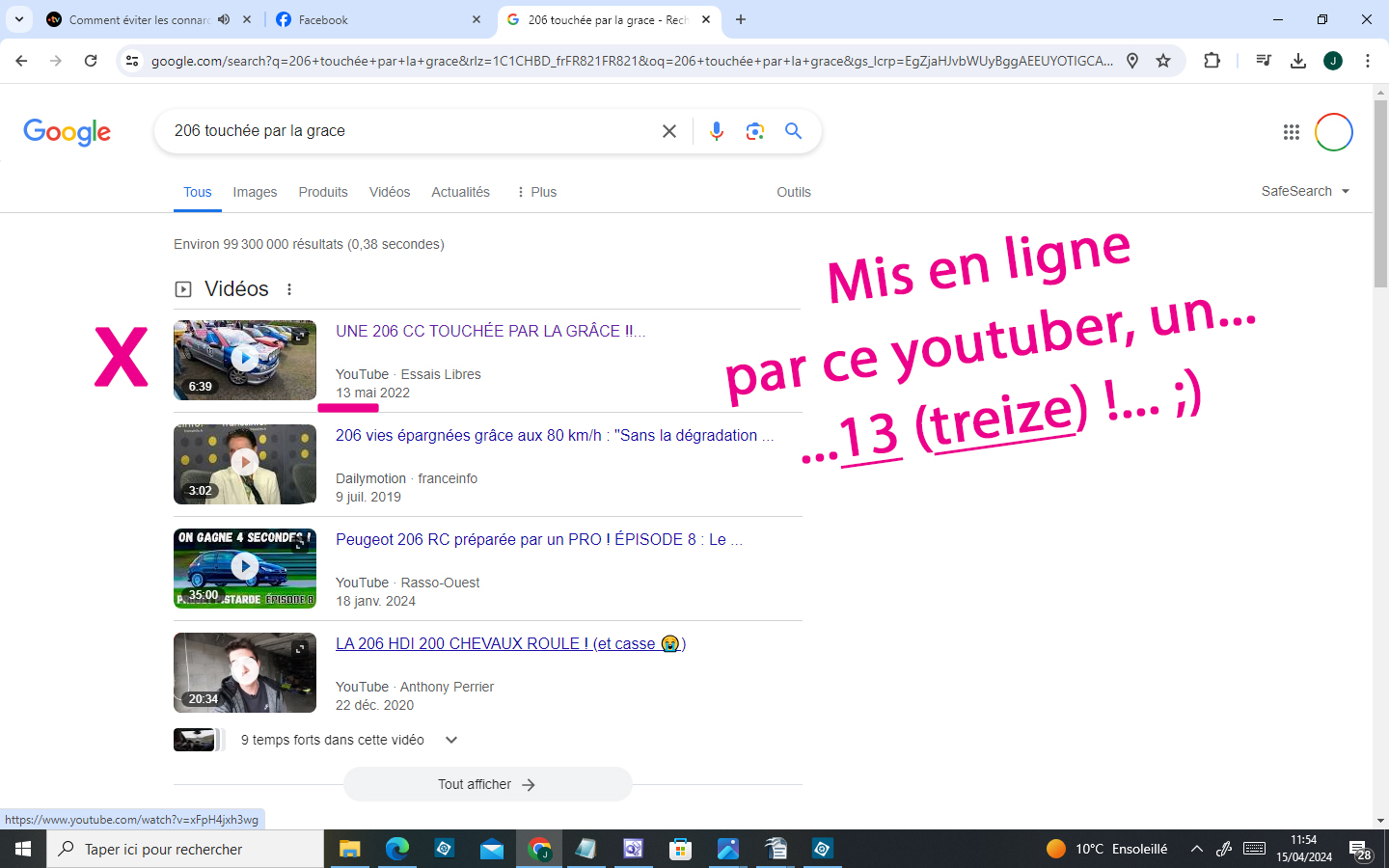The width and height of the screenshot is (1389, 868).
Task: Open Chrome profile avatar 'J'
Action: click(1333, 61)
